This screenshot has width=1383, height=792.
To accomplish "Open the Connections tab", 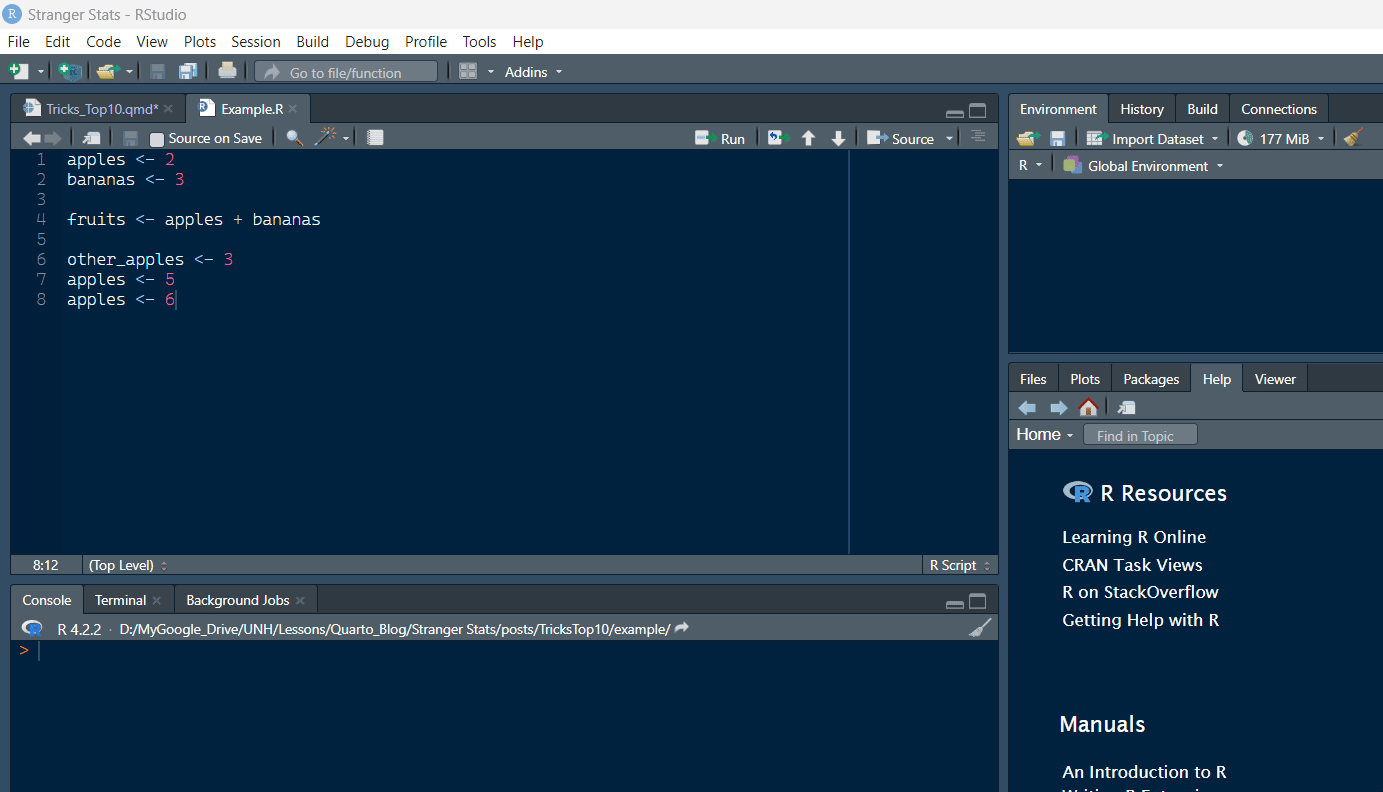I will (x=1279, y=109).
